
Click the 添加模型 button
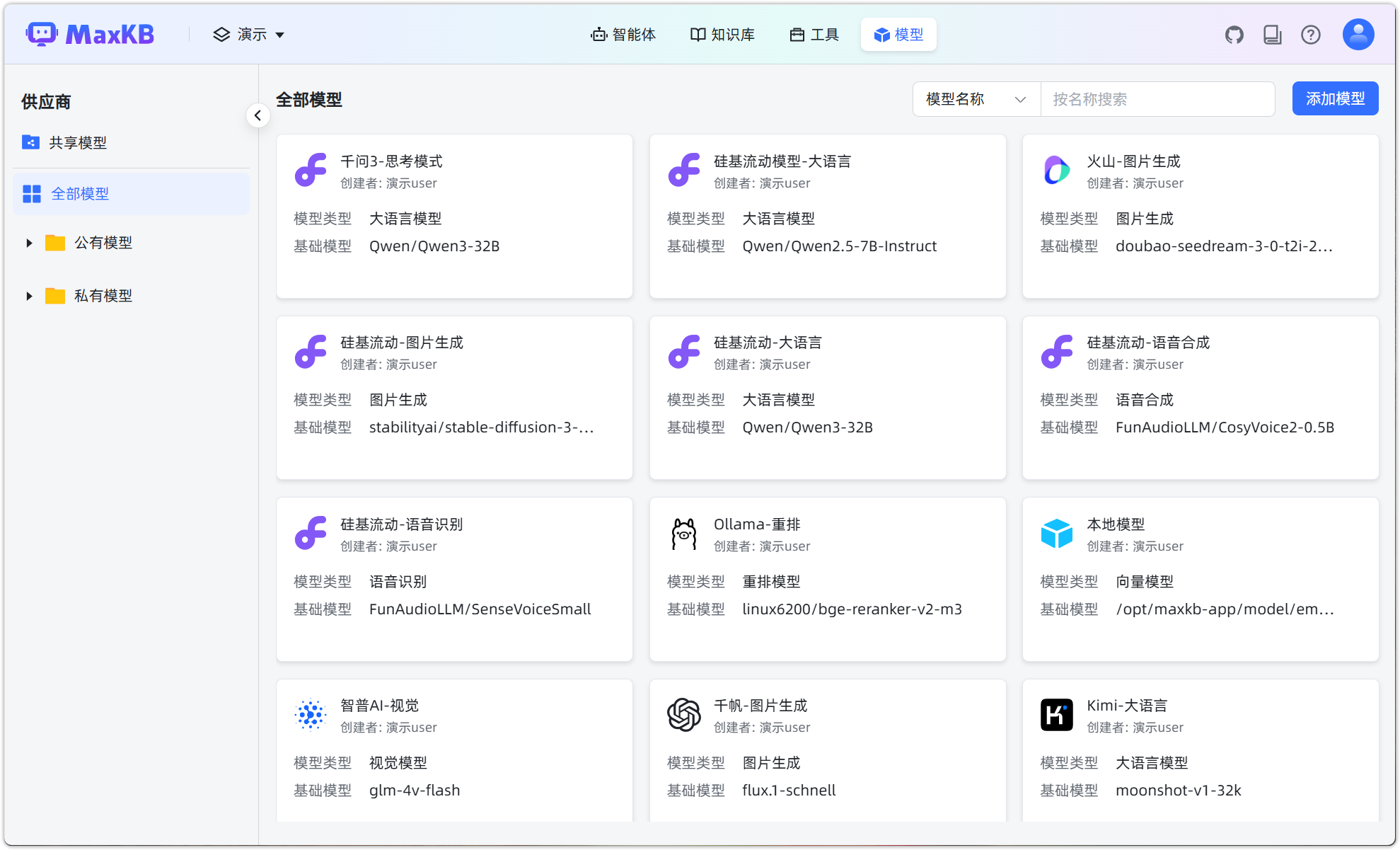point(1334,99)
